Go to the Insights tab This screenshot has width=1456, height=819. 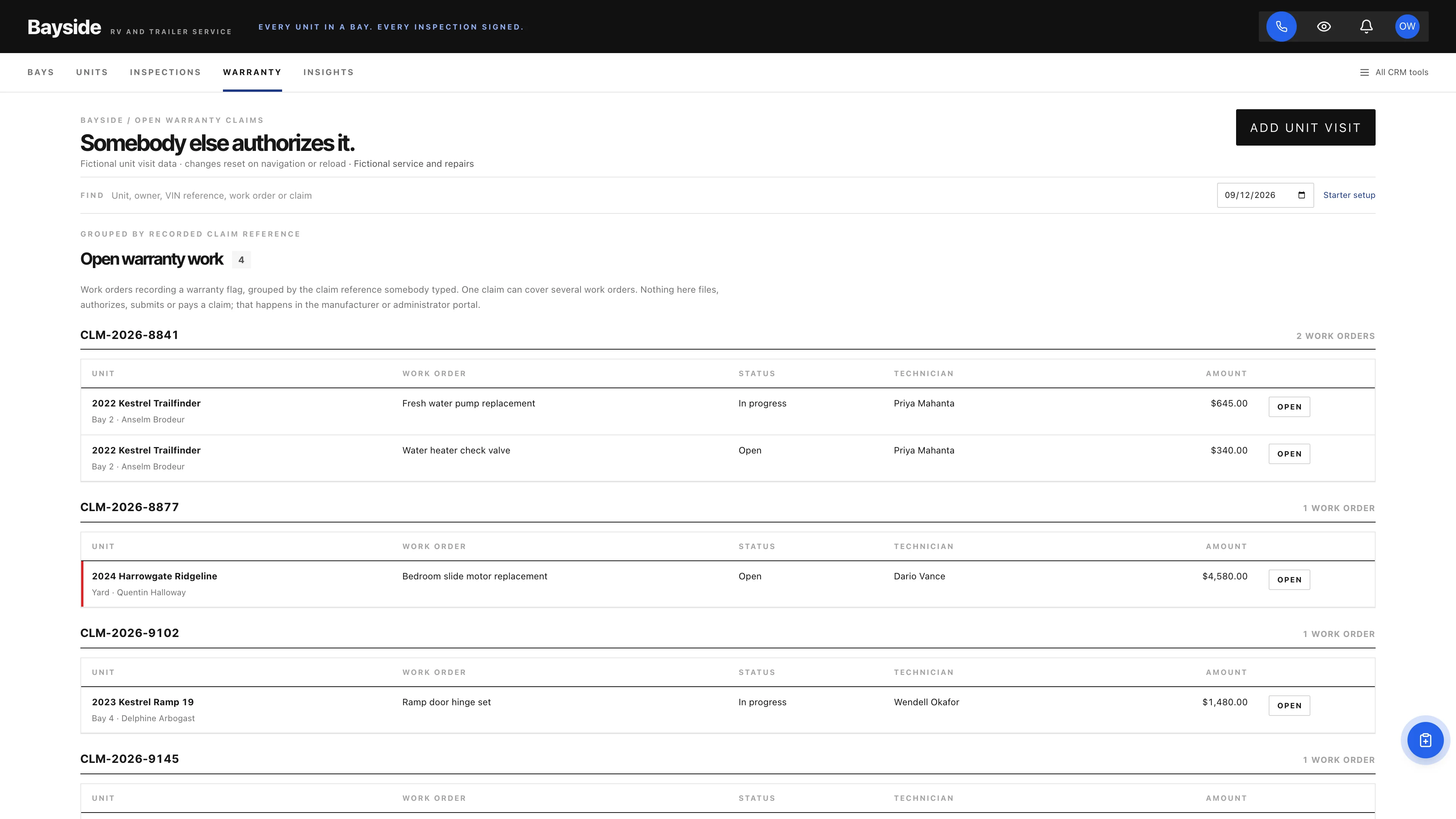[328, 72]
